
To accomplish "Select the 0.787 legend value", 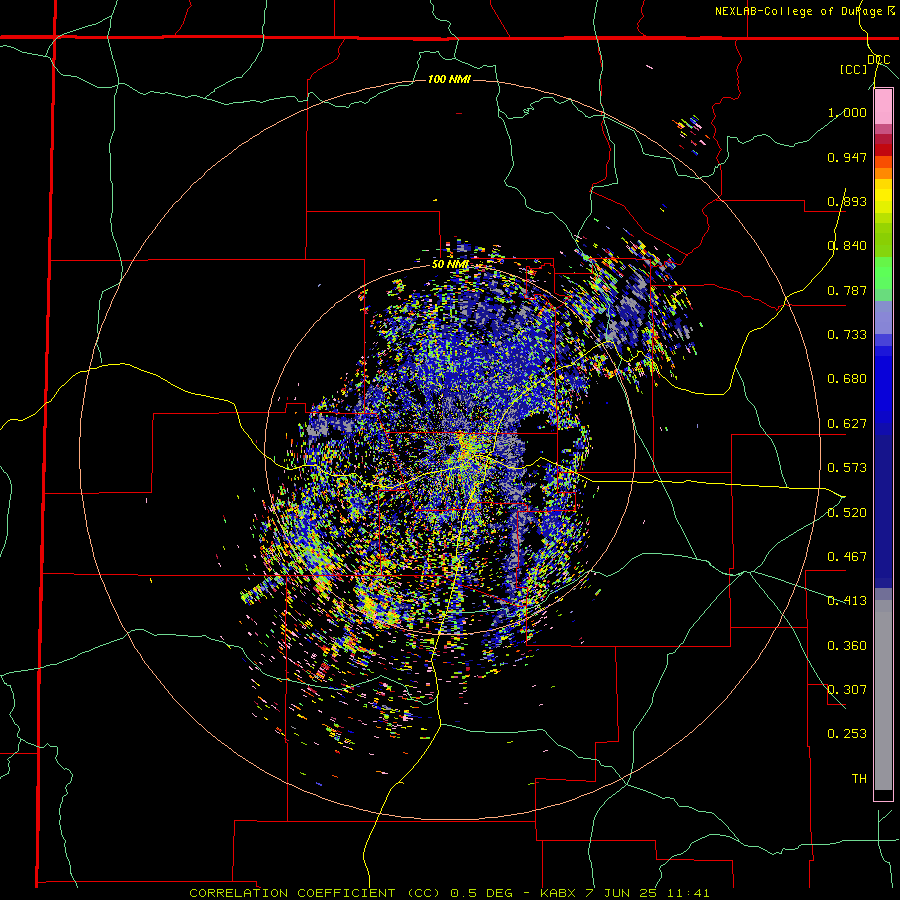I will pos(847,290).
